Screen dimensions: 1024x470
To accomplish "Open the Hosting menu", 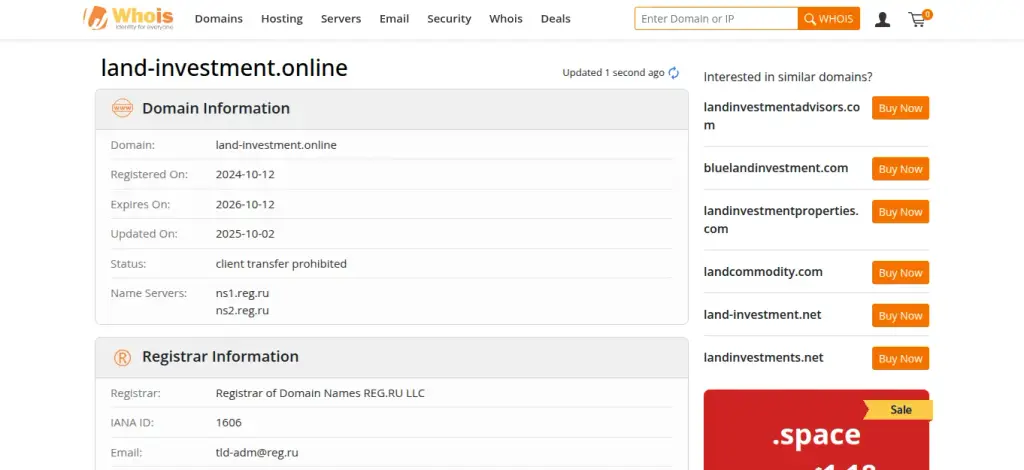I will click(x=282, y=19).
